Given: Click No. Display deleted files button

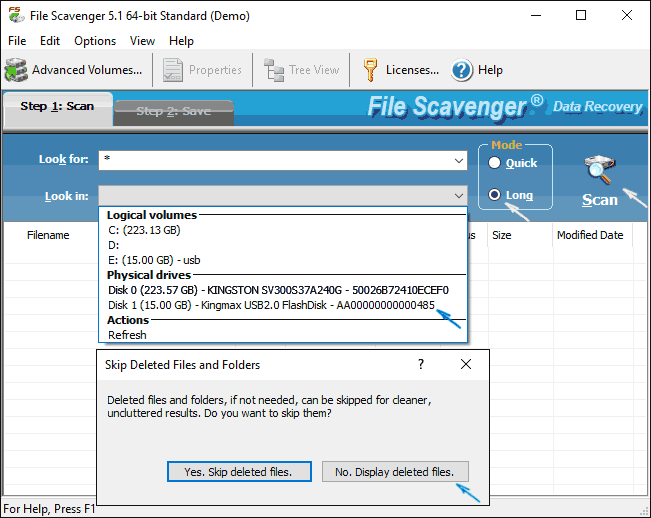Looking at the screenshot, I should (395, 472).
